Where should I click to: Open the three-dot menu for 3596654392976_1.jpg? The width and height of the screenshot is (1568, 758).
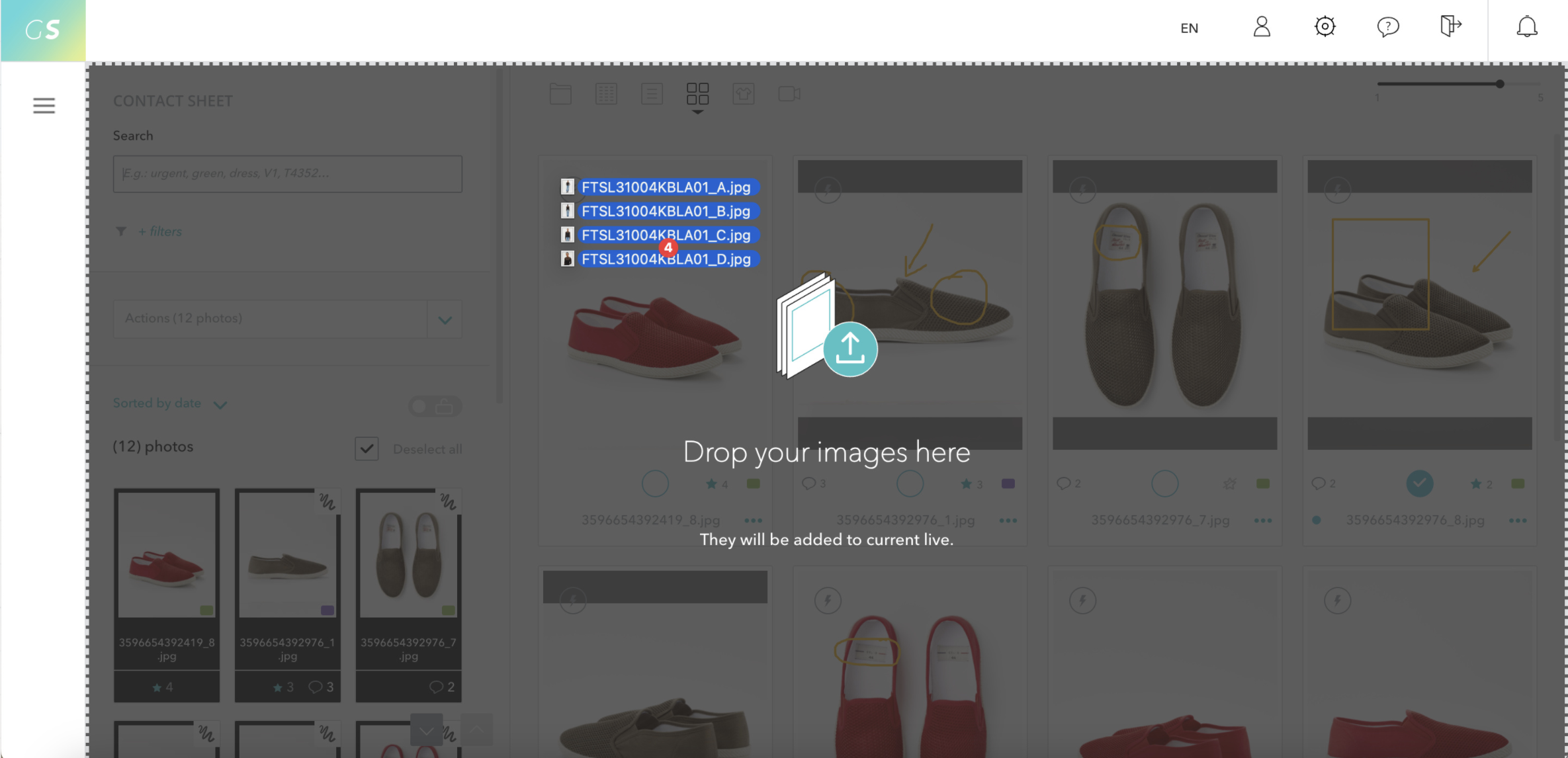tap(1008, 521)
